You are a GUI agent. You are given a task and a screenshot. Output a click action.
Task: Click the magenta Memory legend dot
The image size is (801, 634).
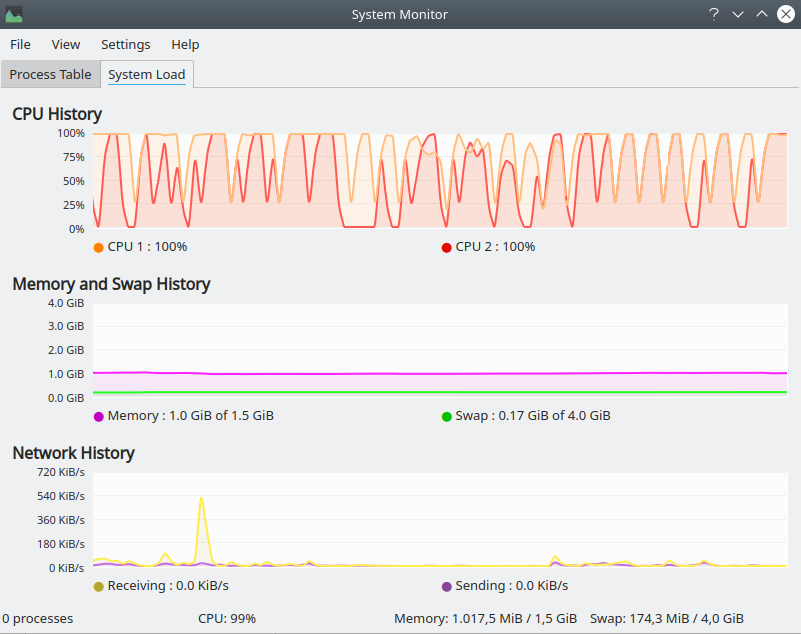[x=98, y=416]
